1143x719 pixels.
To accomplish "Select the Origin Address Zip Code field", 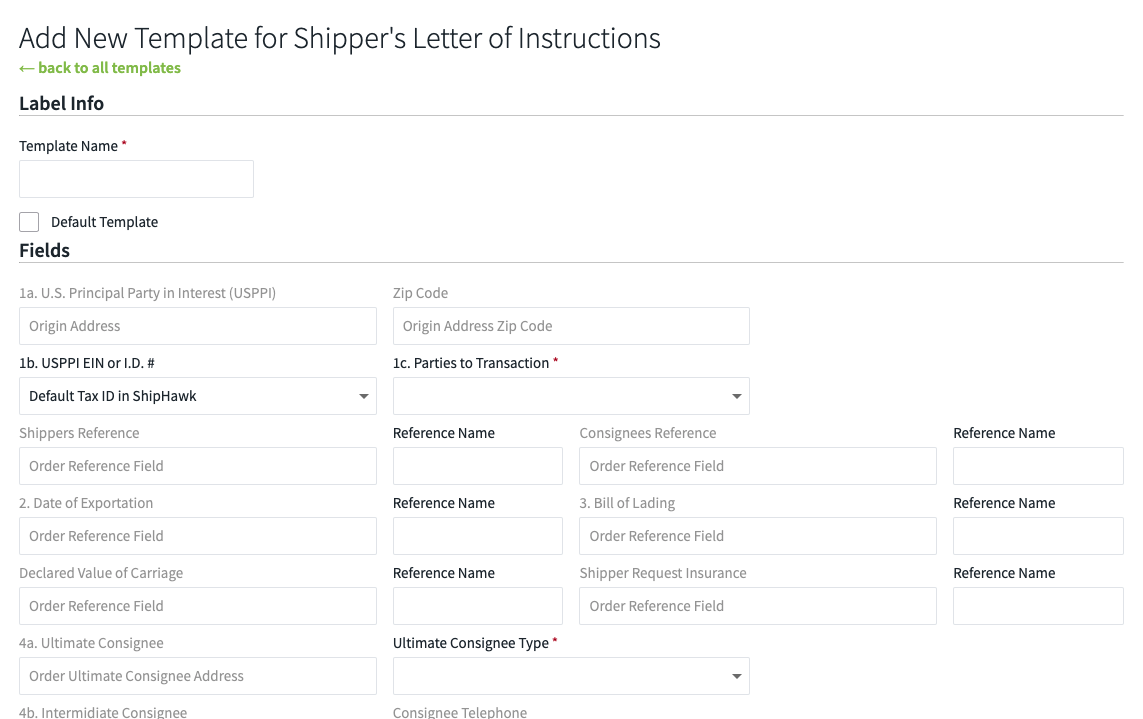I will [x=570, y=326].
